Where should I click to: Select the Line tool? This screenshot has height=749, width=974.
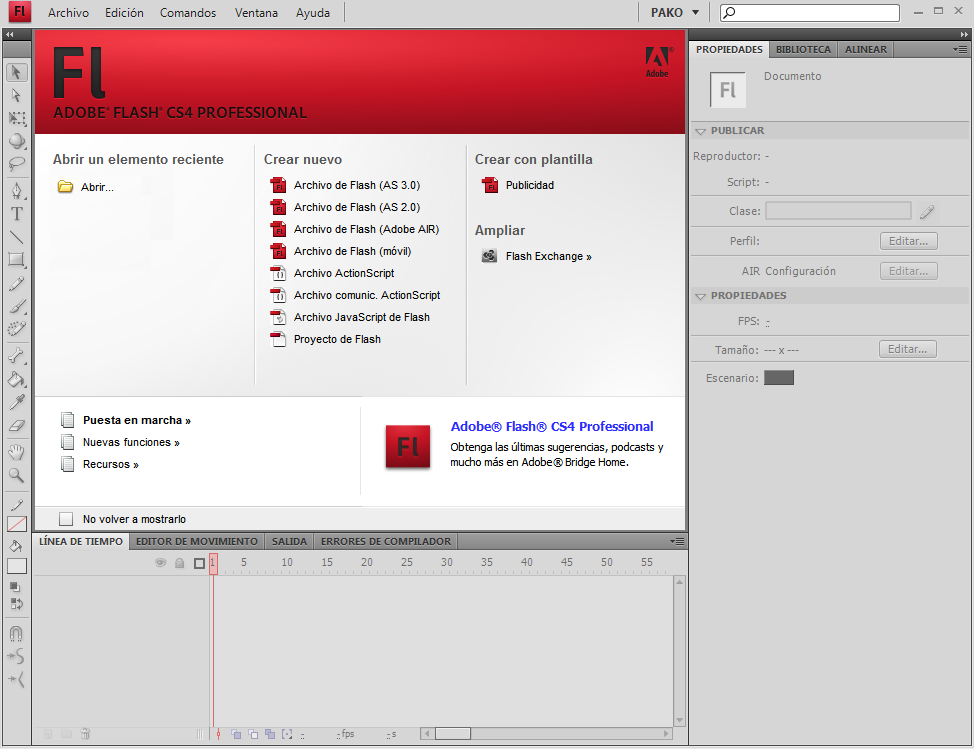pos(17,237)
